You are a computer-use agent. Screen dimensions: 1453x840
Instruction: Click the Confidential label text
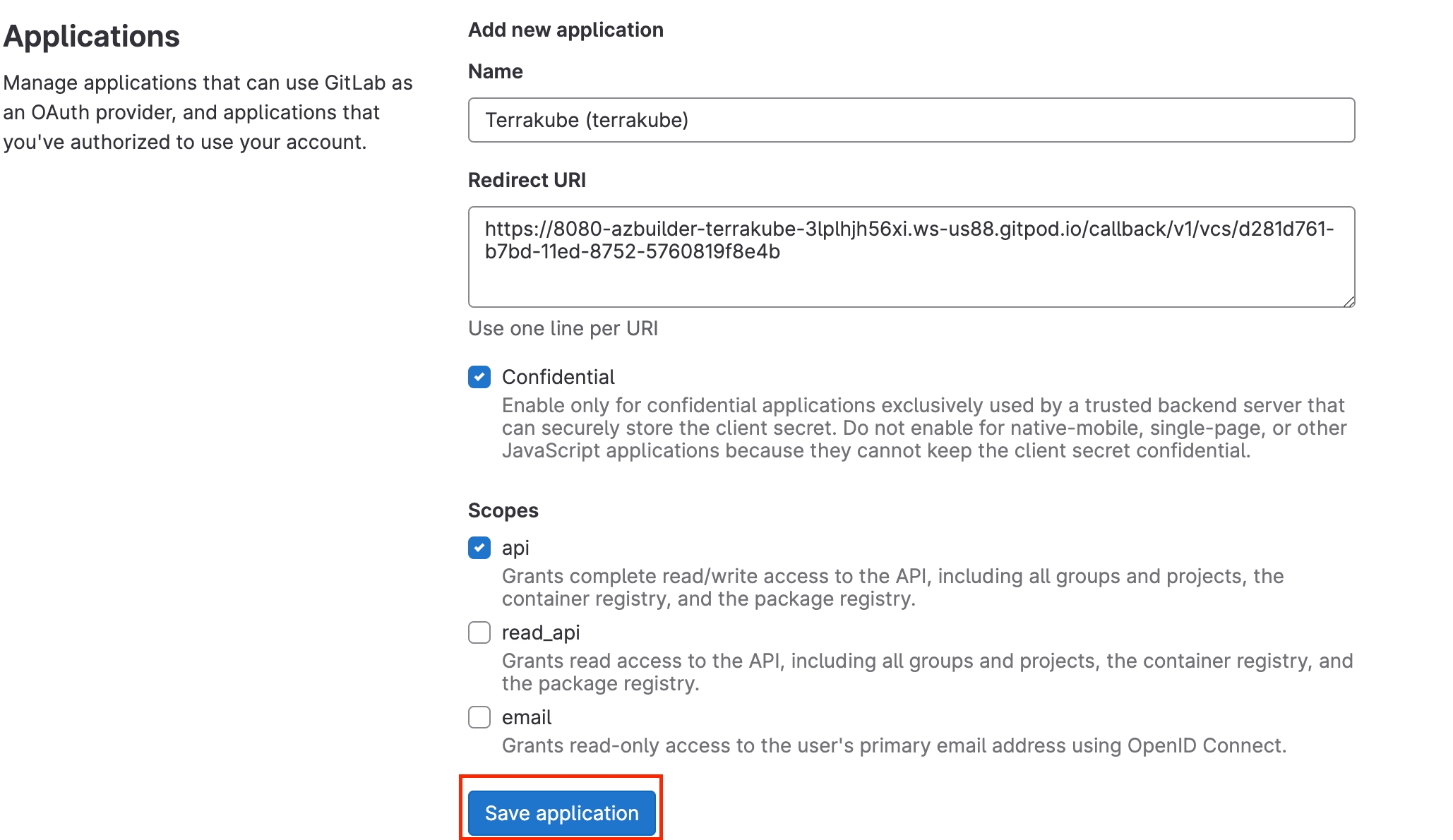558,377
